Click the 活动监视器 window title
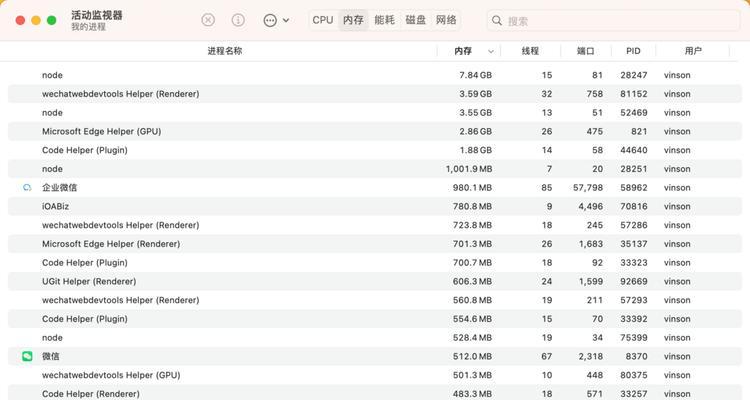Viewport: 750px width, 400px height. click(97, 15)
